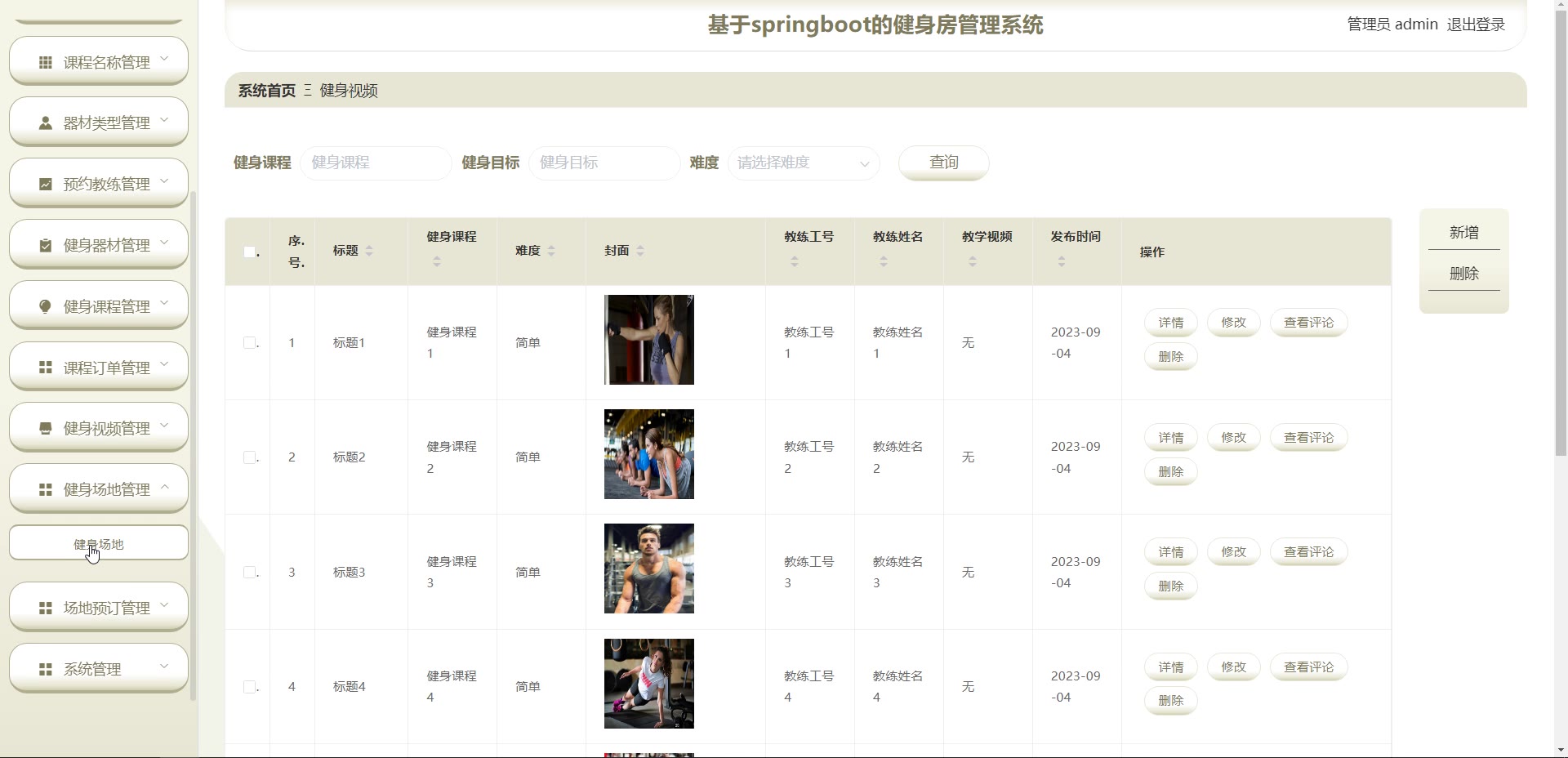Viewport: 1568px width, 758px height.
Task: Click the 健身课程 search input field
Action: click(376, 163)
